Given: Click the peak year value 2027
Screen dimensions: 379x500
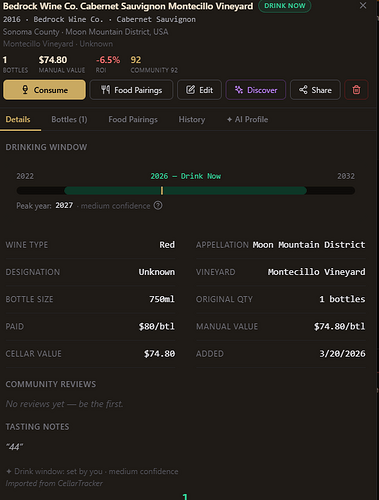Looking at the screenshot, I should [x=64, y=205].
